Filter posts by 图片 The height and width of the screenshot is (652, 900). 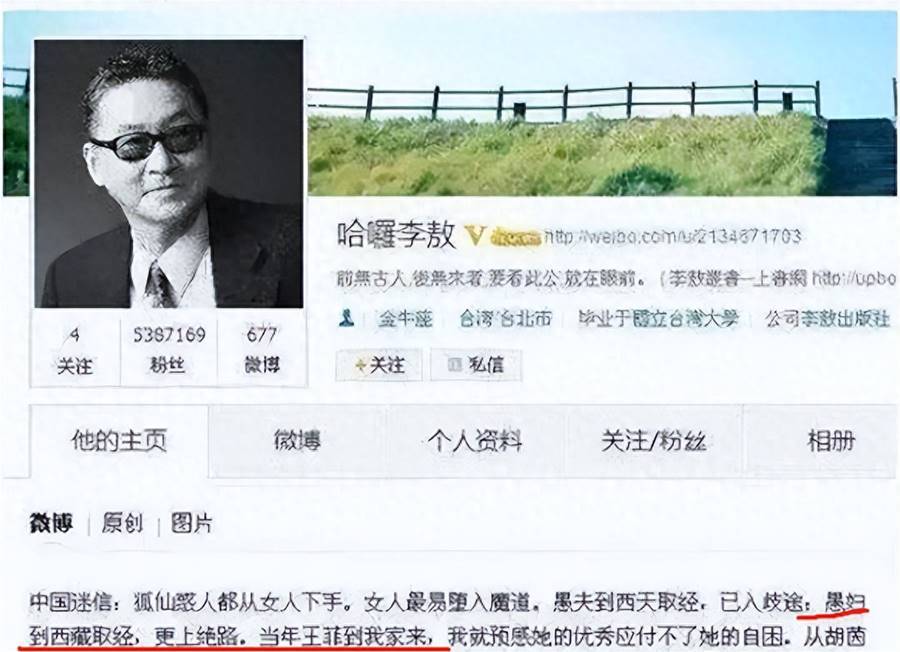(x=192, y=523)
